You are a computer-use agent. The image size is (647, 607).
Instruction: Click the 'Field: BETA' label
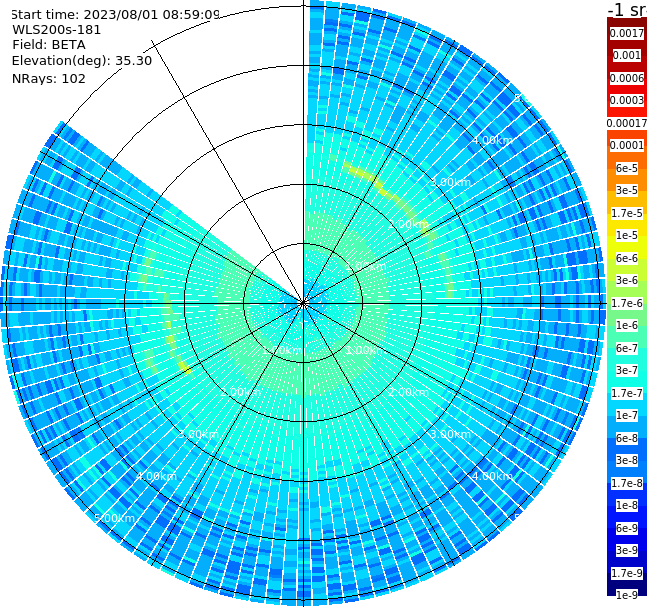(x=49, y=45)
